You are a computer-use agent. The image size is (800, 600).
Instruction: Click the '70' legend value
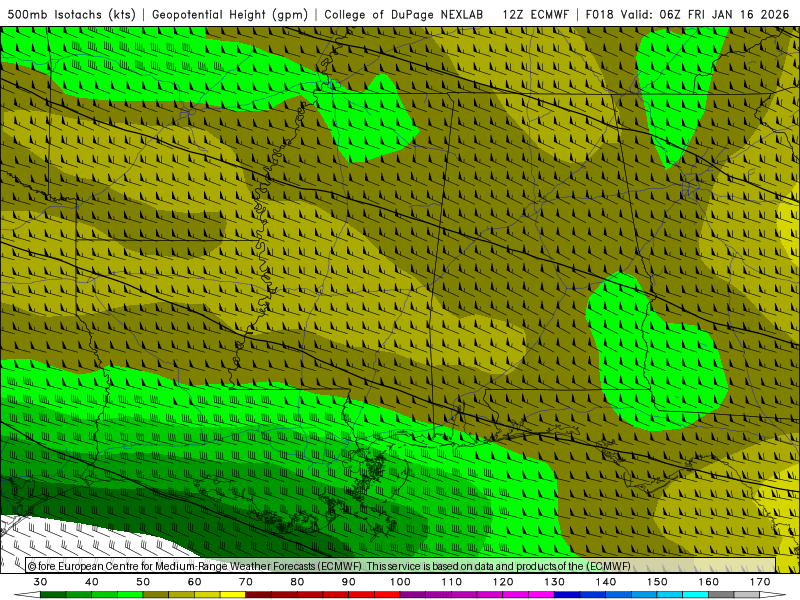[246, 582]
